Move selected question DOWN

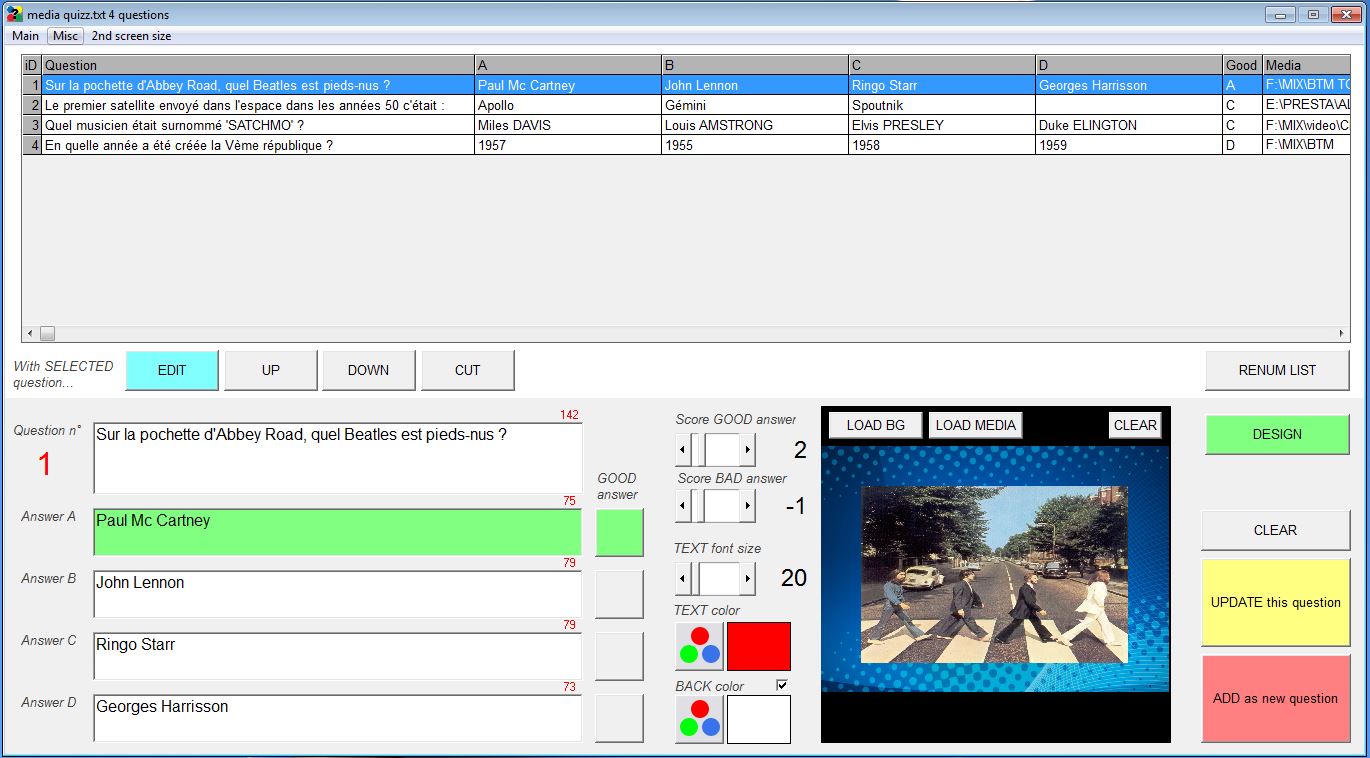point(369,370)
